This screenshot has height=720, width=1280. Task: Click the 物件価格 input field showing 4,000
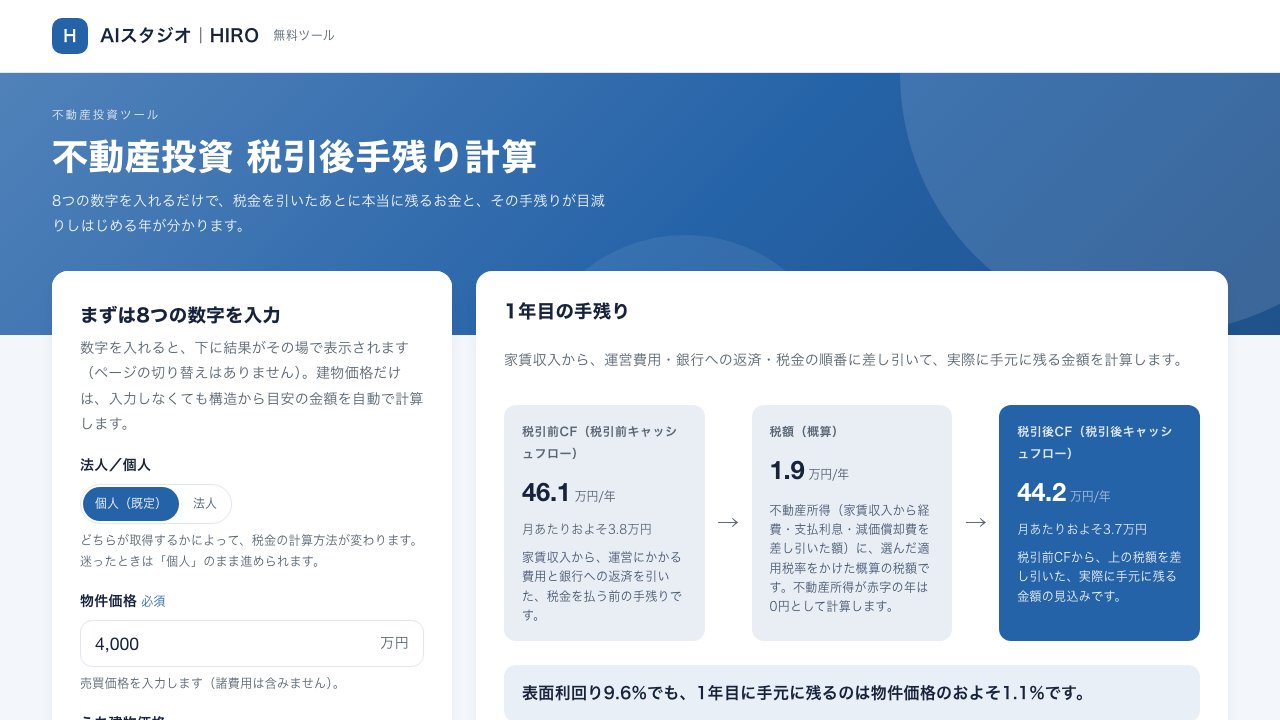point(252,643)
